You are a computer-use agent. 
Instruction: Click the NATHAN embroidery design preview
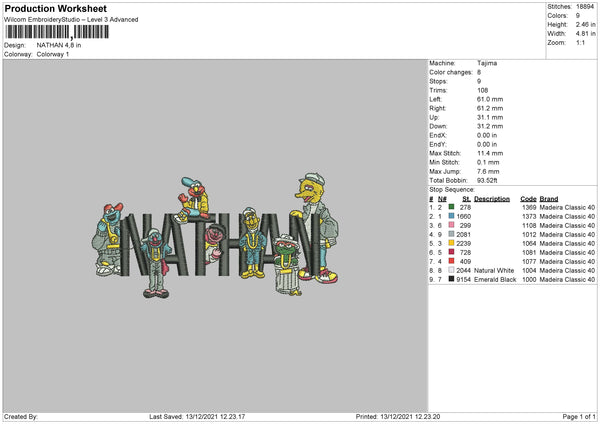click(215, 235)
